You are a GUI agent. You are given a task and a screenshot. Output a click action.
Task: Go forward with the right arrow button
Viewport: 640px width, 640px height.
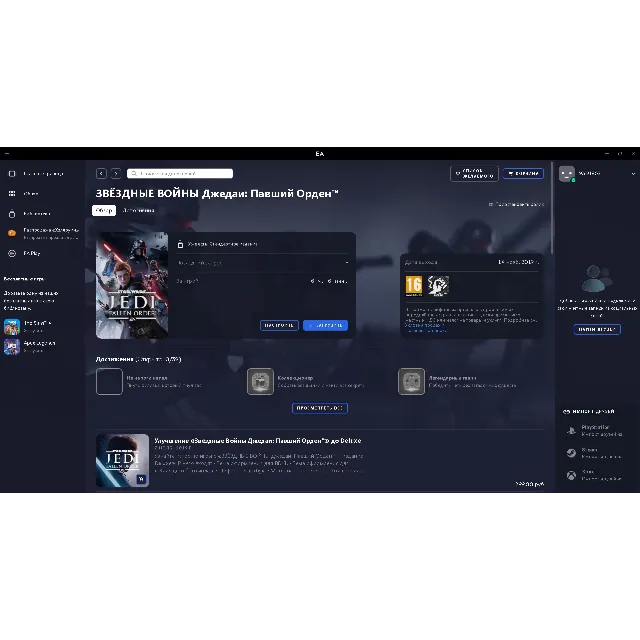[116, 173]
